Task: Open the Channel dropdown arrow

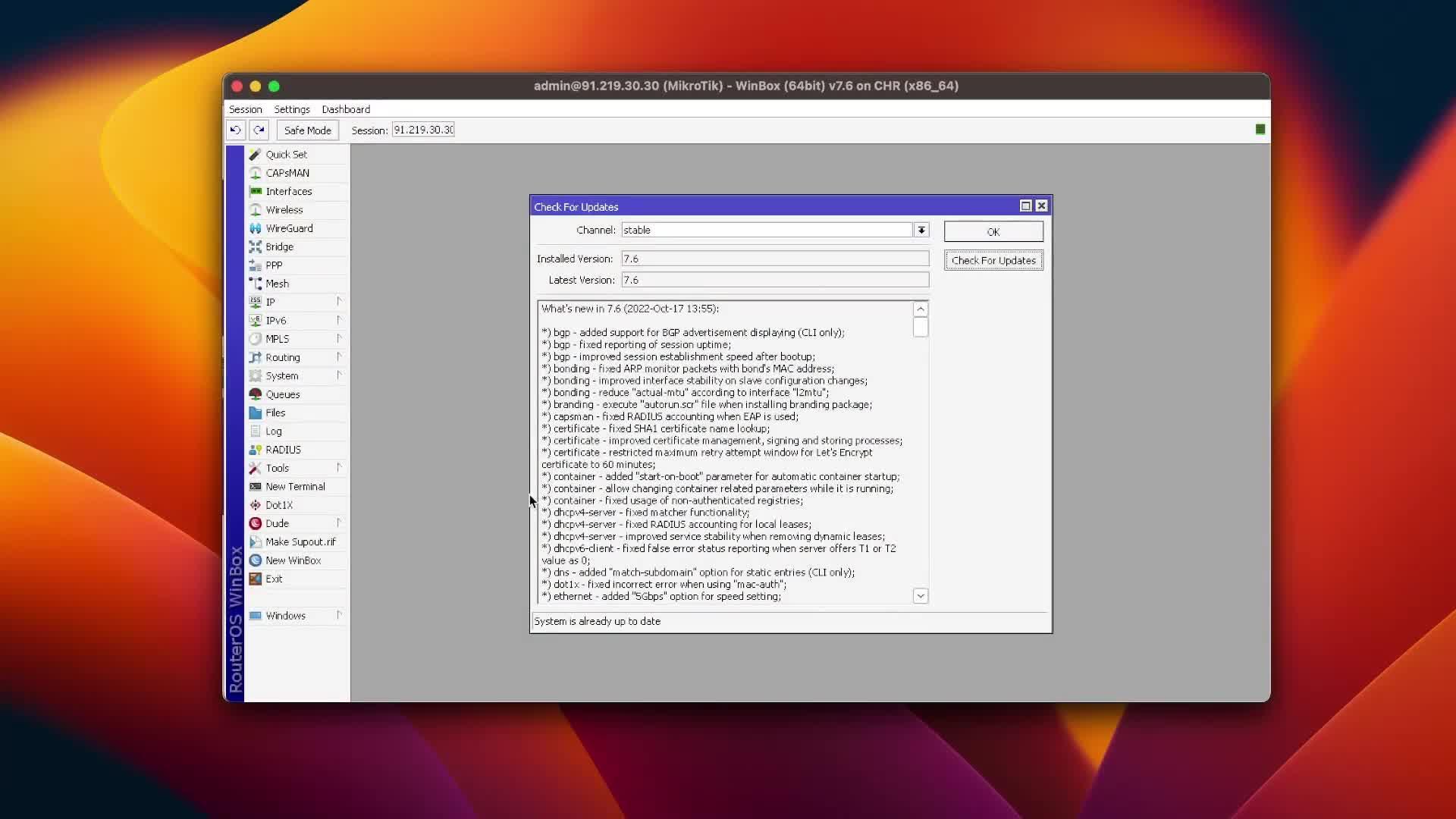Action: click(x=921, y=230)
